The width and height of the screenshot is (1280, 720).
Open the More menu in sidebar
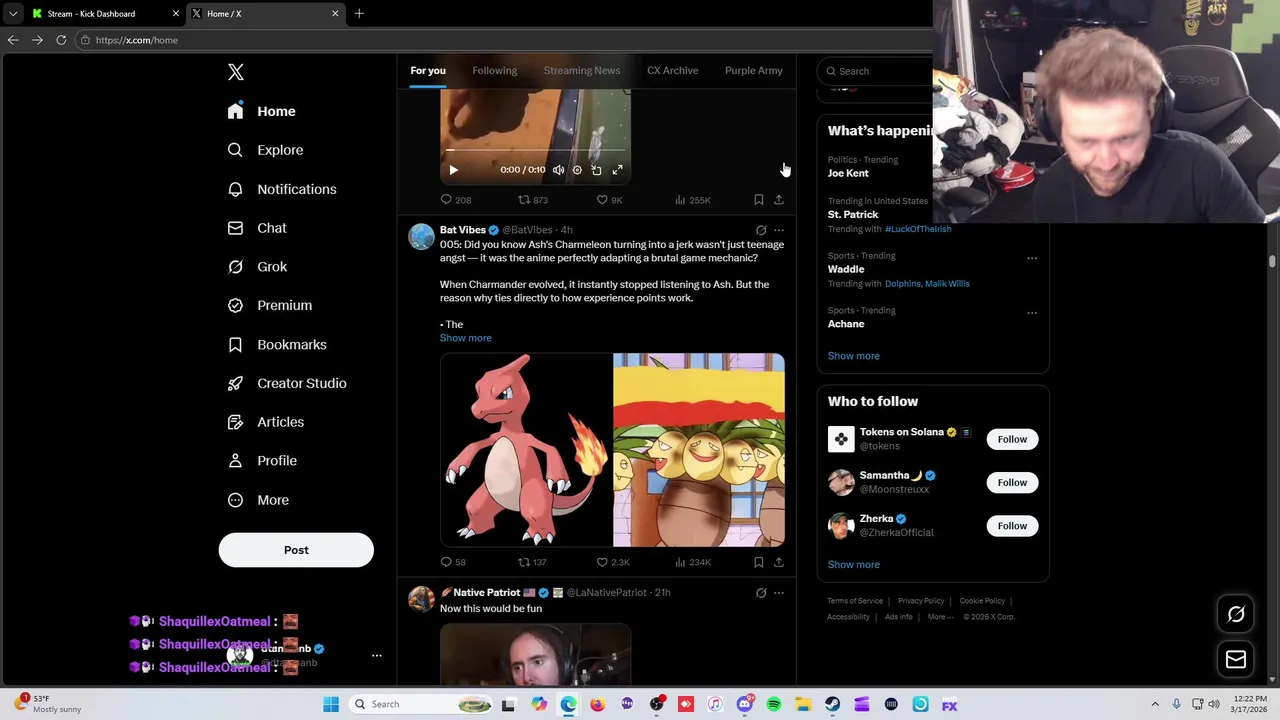(x=258, y=500)
